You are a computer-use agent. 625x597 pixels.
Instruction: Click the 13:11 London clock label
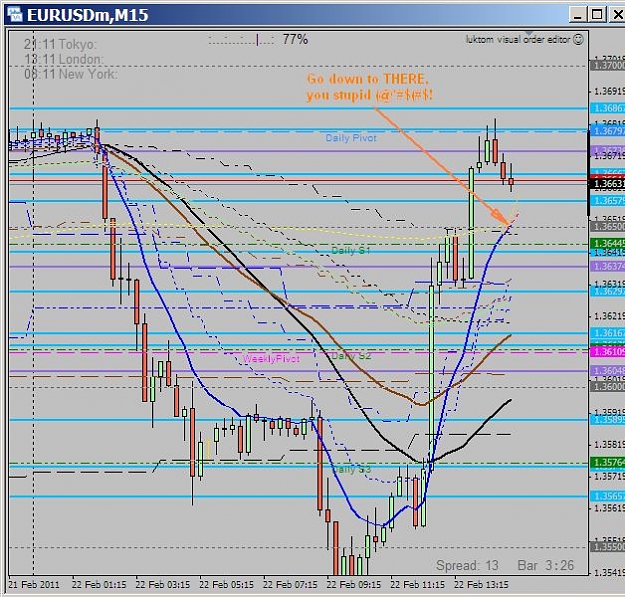[x=63, y=59]
